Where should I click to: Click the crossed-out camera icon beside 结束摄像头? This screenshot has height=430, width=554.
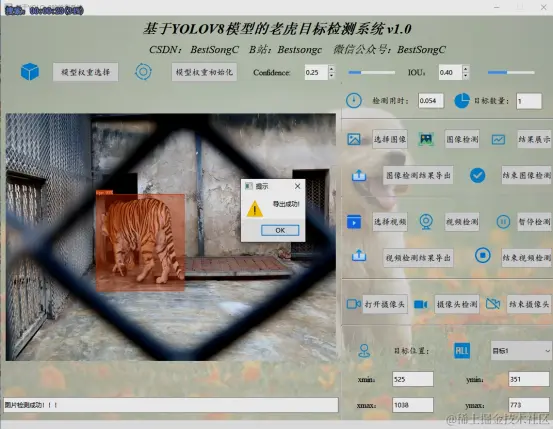point(493,304)
